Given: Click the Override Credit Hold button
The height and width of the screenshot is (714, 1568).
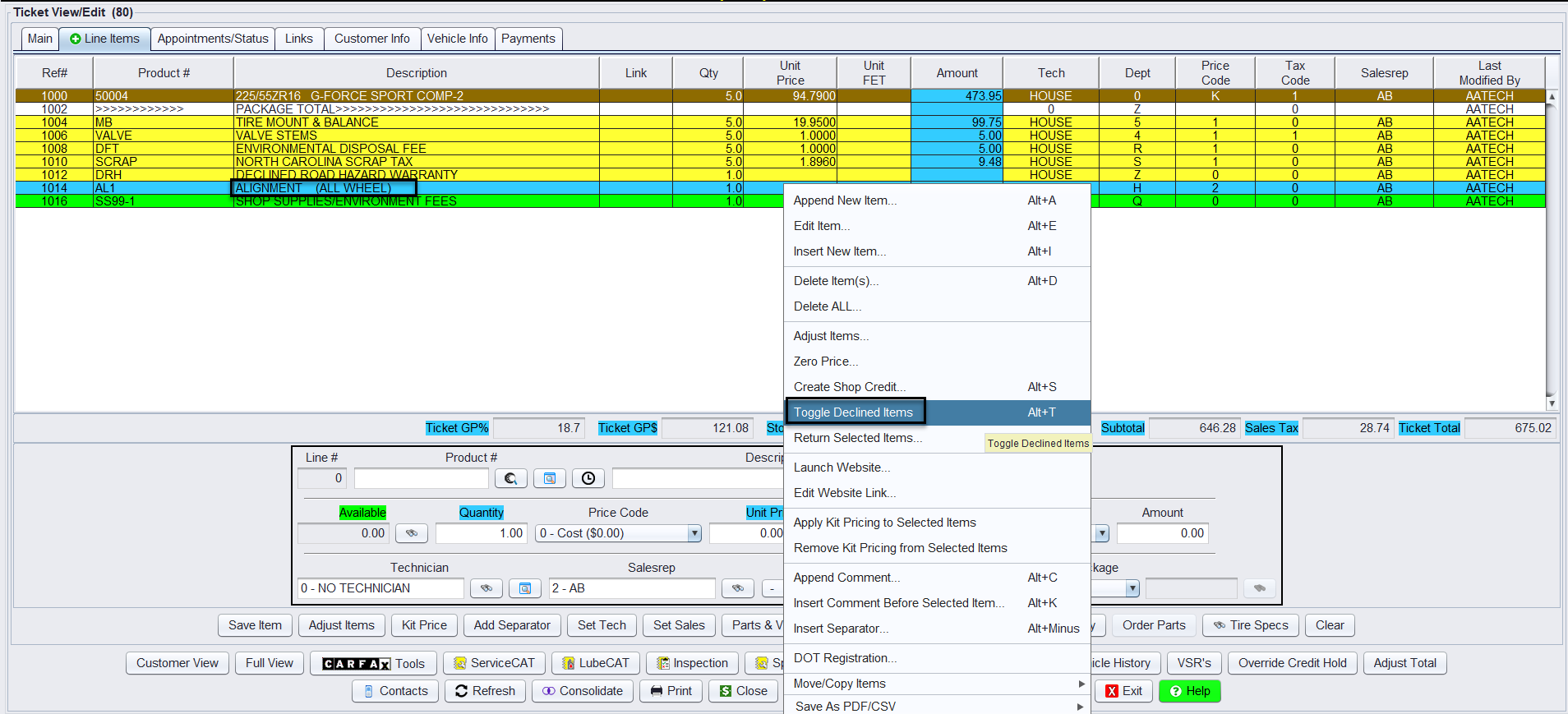Looking at the screenshot, I should click(x=1292, y=663).
